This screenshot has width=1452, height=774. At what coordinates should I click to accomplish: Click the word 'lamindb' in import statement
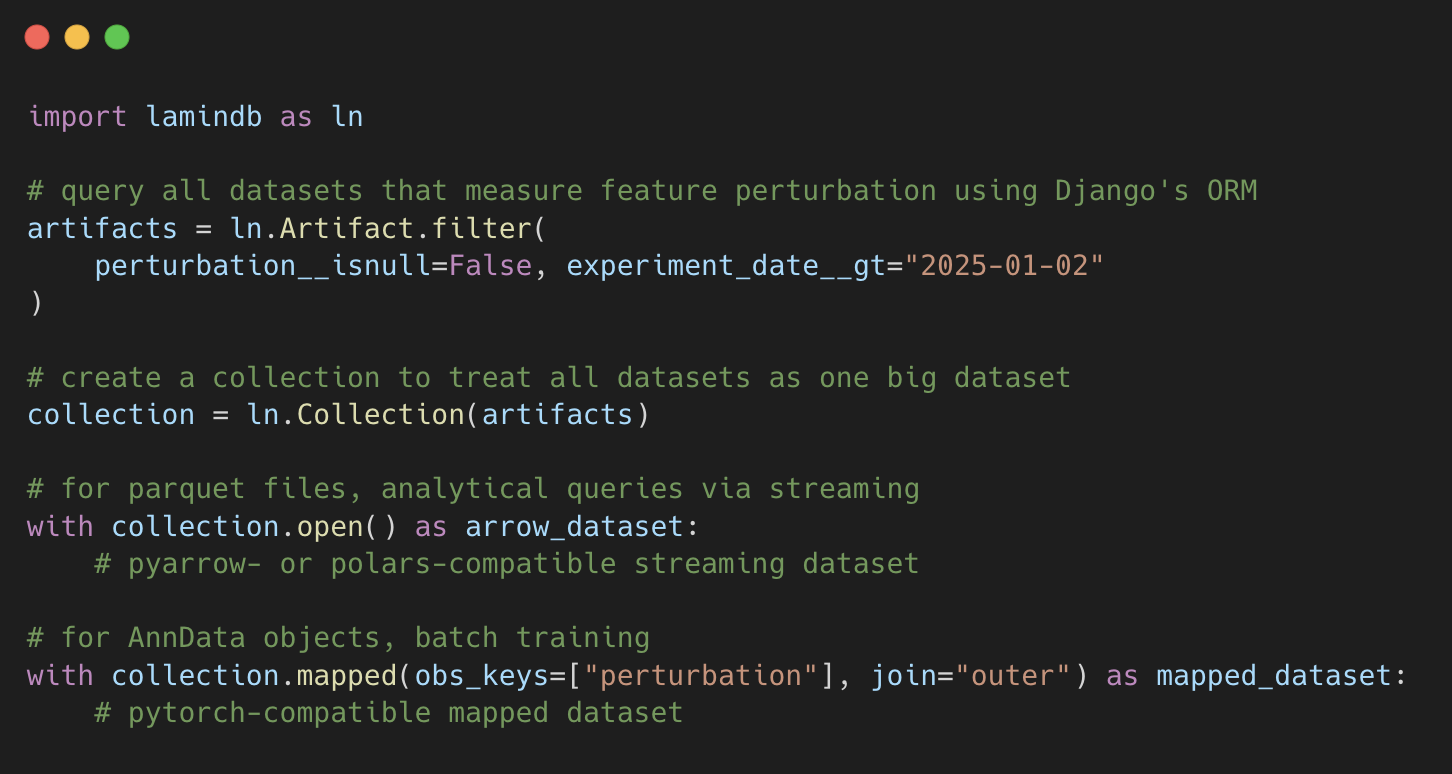click(204, 117)
